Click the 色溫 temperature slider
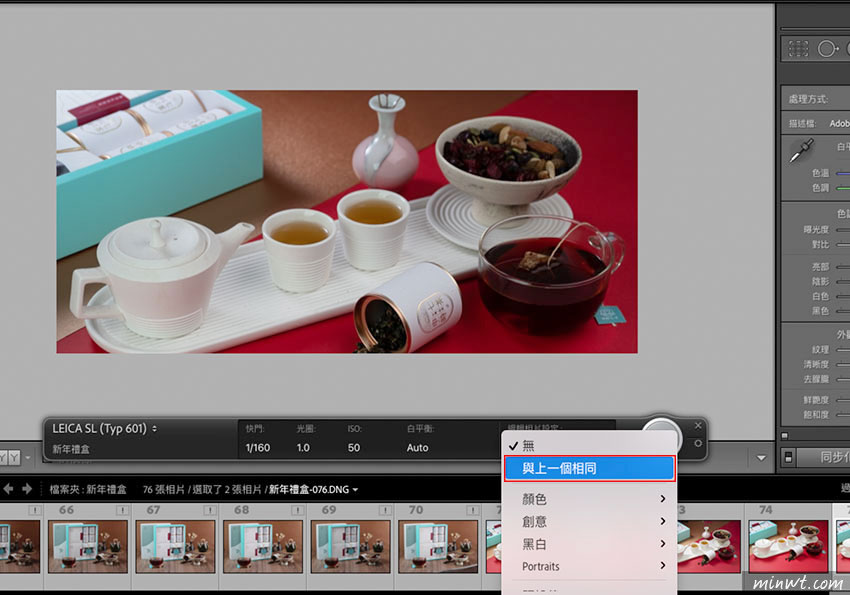 click(843, 173)
